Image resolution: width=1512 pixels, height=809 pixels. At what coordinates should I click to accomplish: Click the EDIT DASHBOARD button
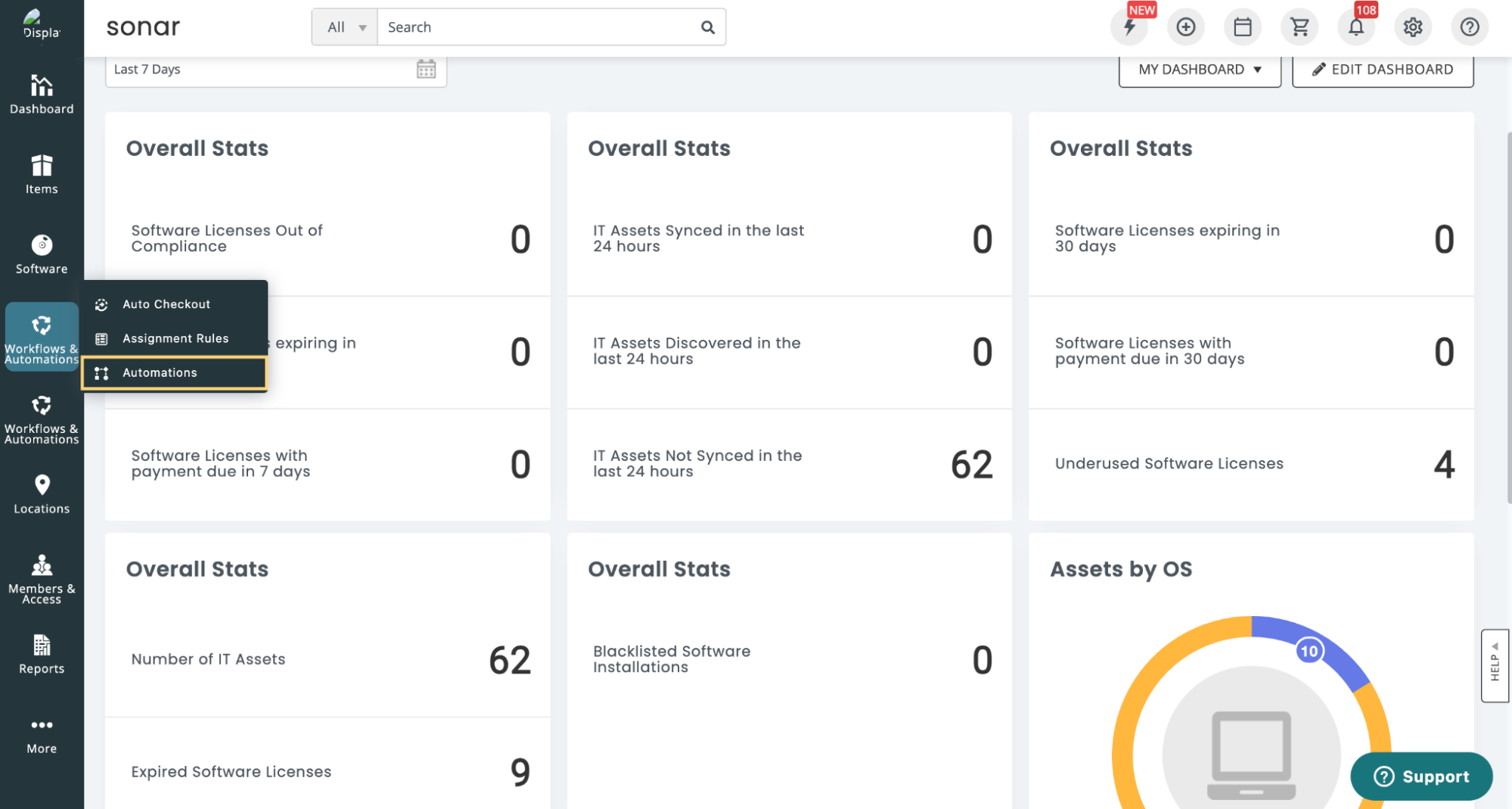(x=1382, y=70)
